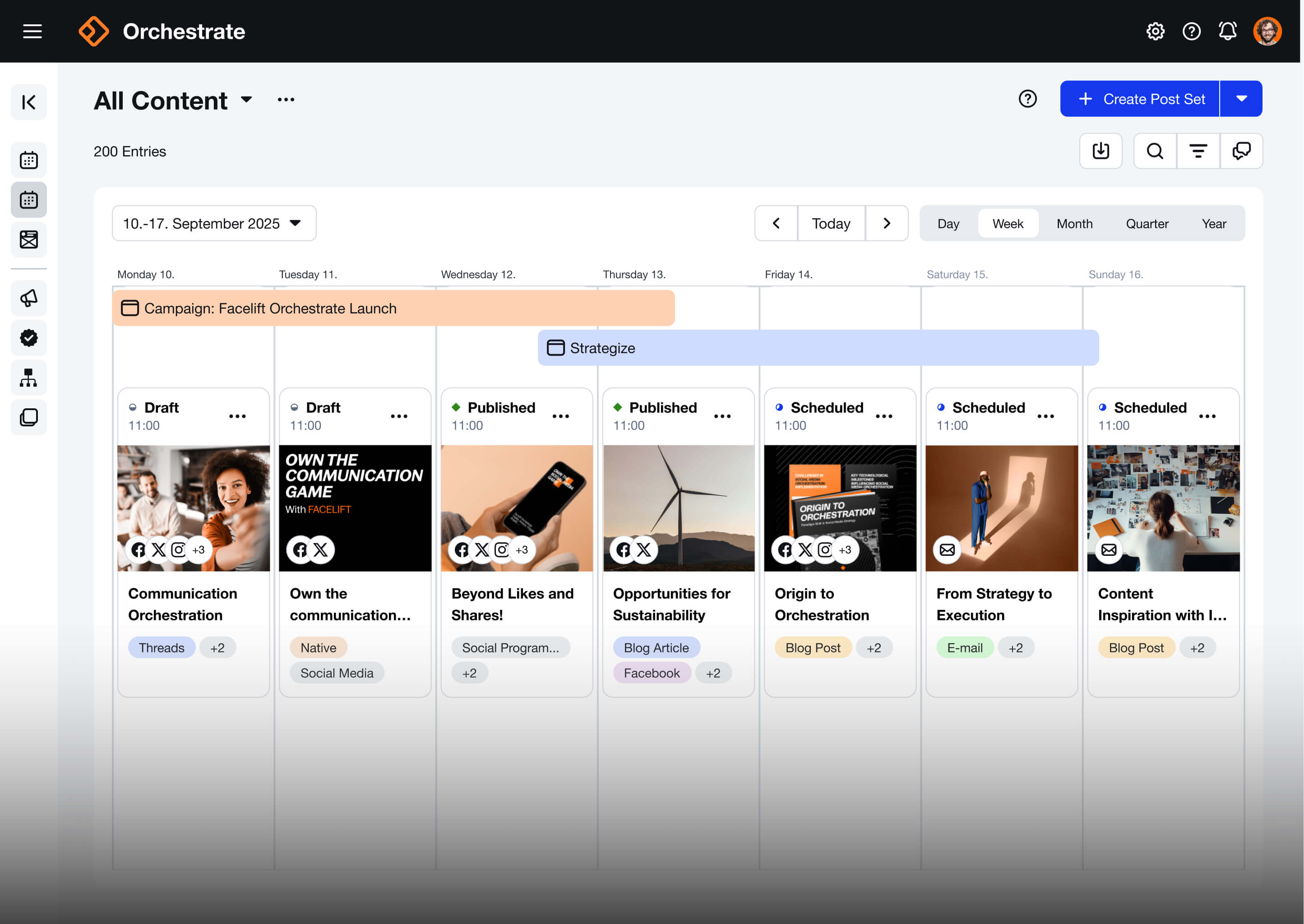Expand the Create Post Set arrow dropdown
The image size is (1304, 924).
coord(1241,99)
